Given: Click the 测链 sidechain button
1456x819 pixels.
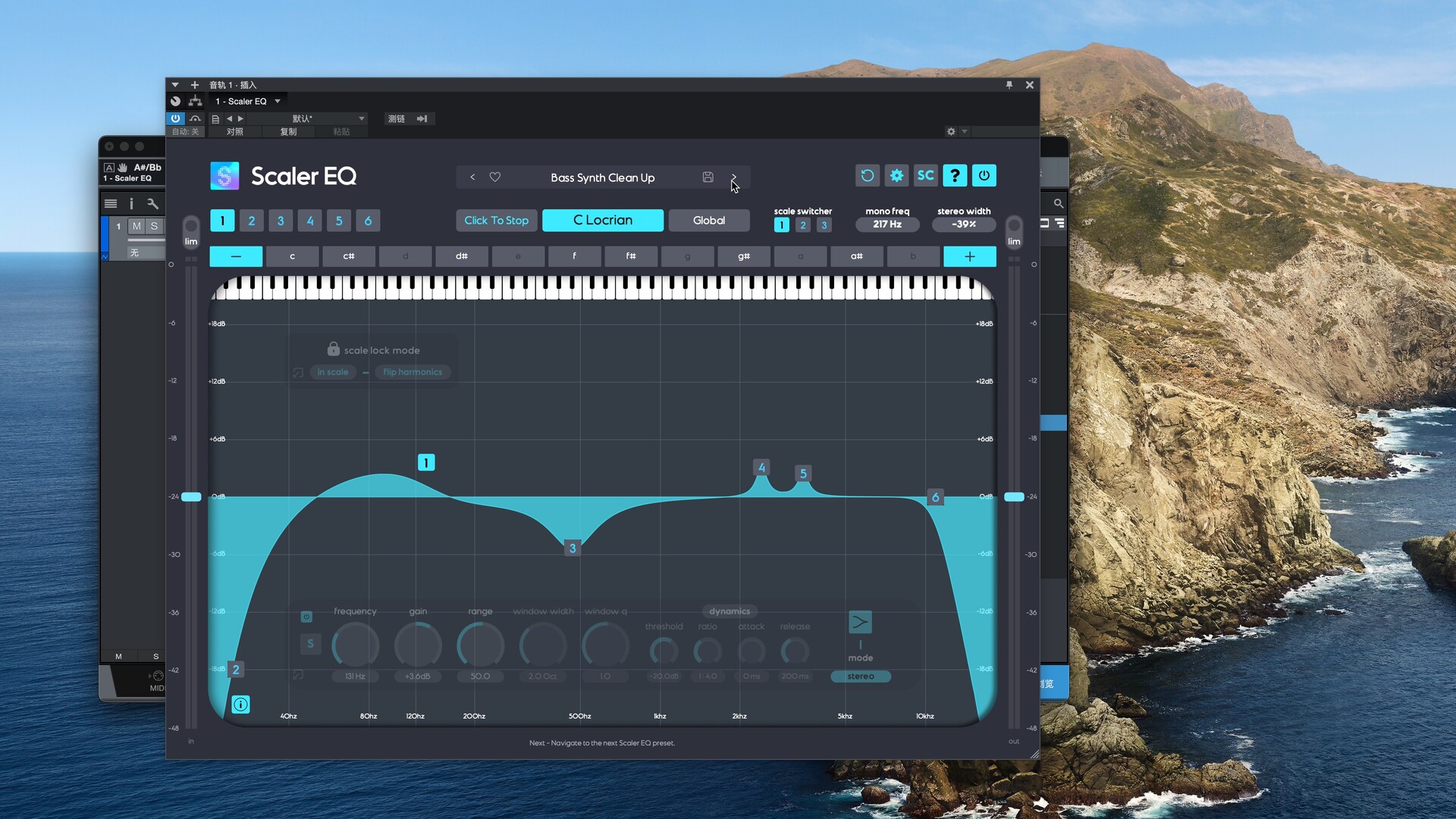Looking at the screenshot, I should click(x=397, y=119).
